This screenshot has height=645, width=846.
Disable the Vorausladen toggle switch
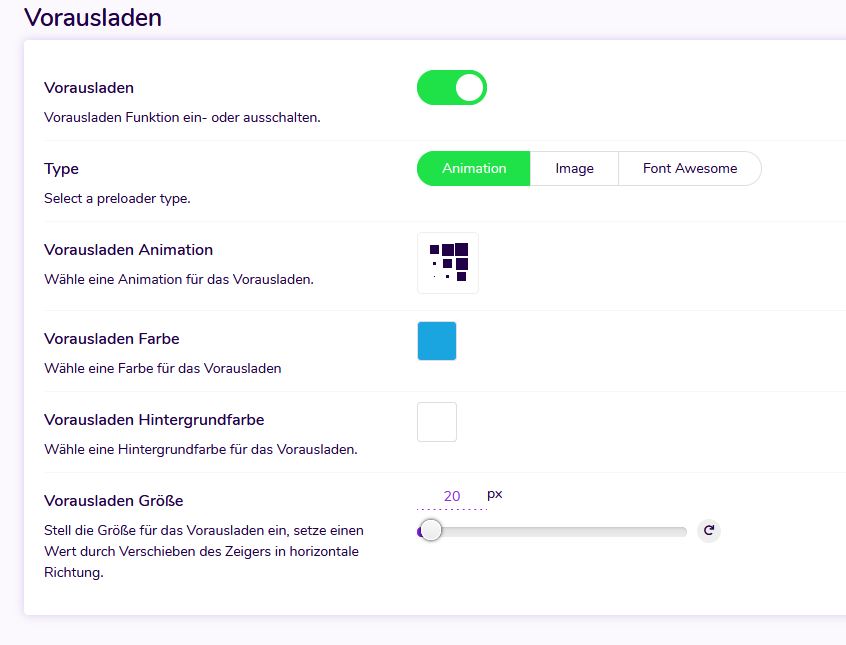[452, 88]
